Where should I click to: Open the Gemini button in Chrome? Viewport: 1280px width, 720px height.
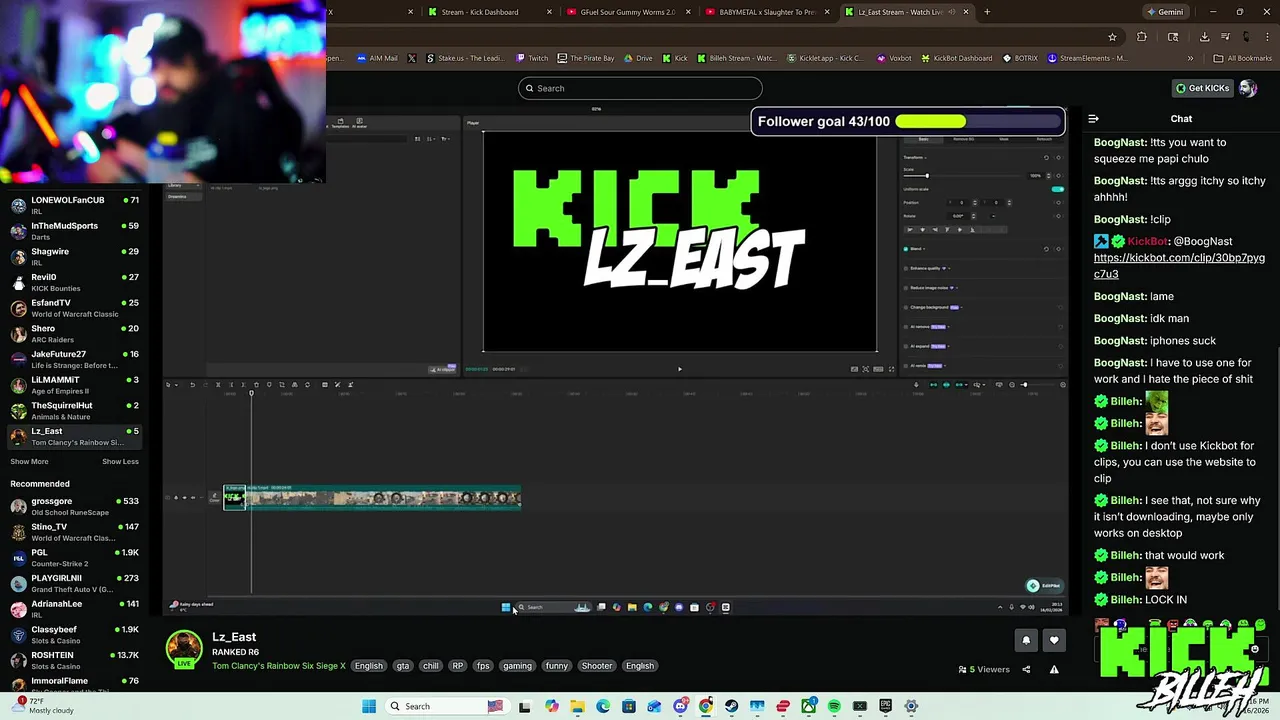pyautogui.click(x=1165, y=12)
